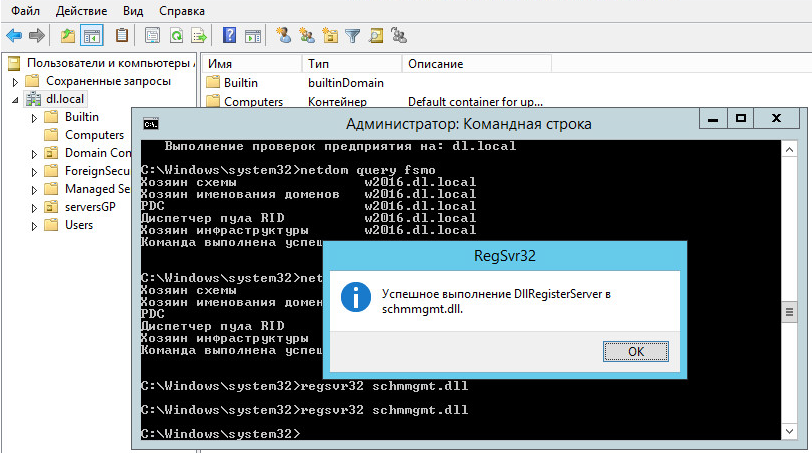812x453 pixels.
Task: Create a new organizational unit from the toolbar
Action: pyautogui.click(x=330, y=36)
